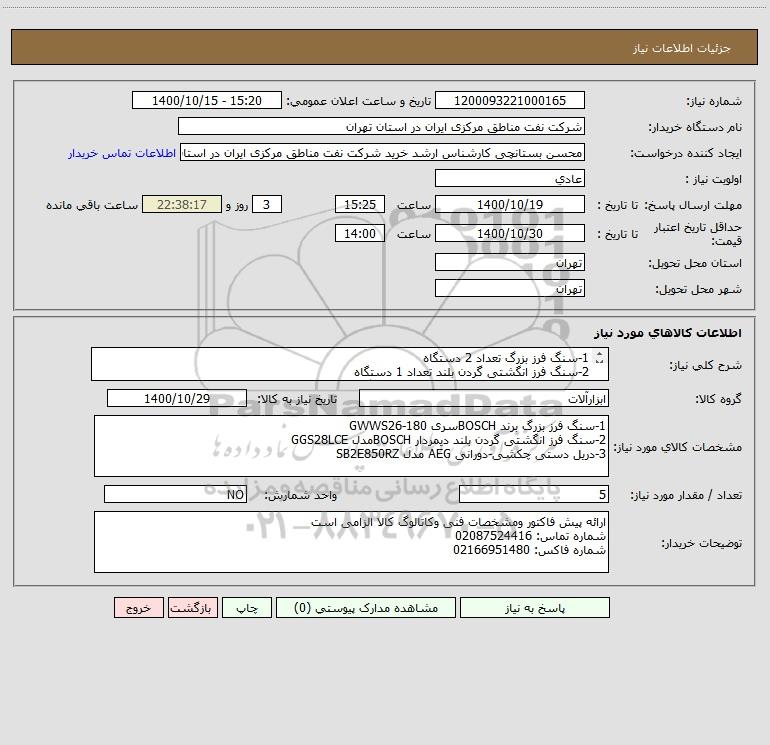Open 'مشاهده مدارک پیوستی (0)' attachments button

coord(366,607)
